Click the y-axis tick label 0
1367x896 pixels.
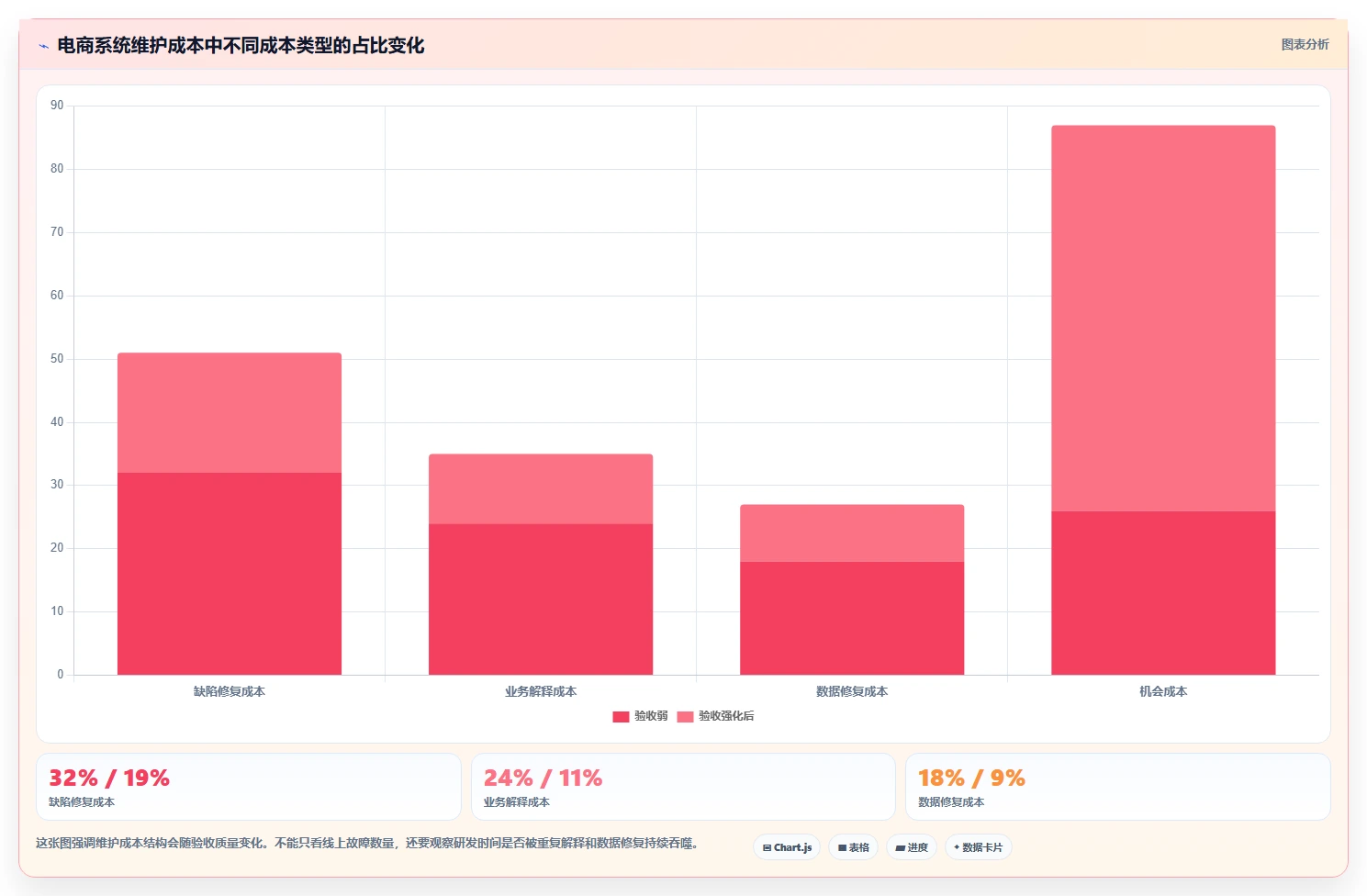61,675
